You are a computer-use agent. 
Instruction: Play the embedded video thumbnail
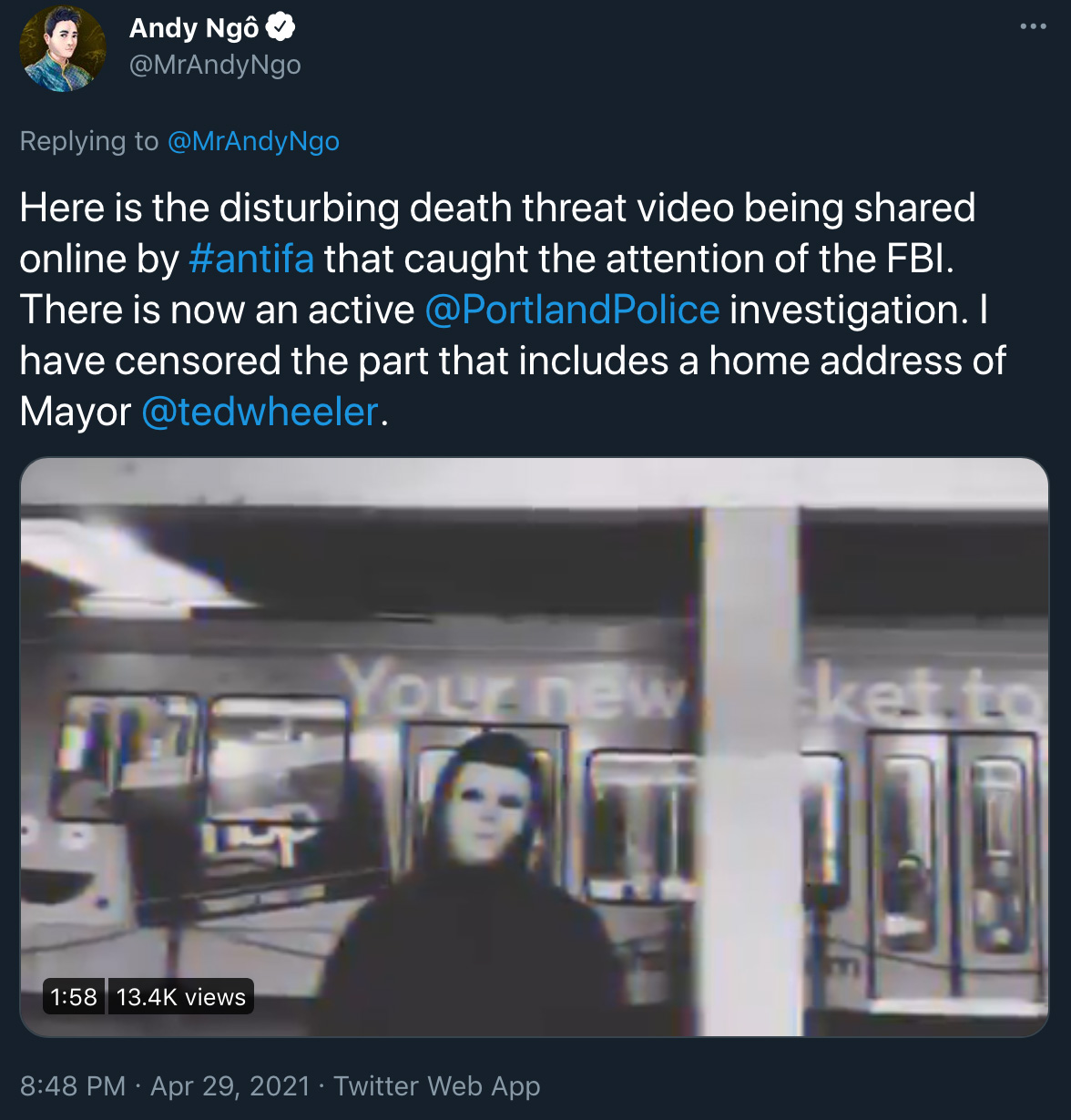pos(535,747)
